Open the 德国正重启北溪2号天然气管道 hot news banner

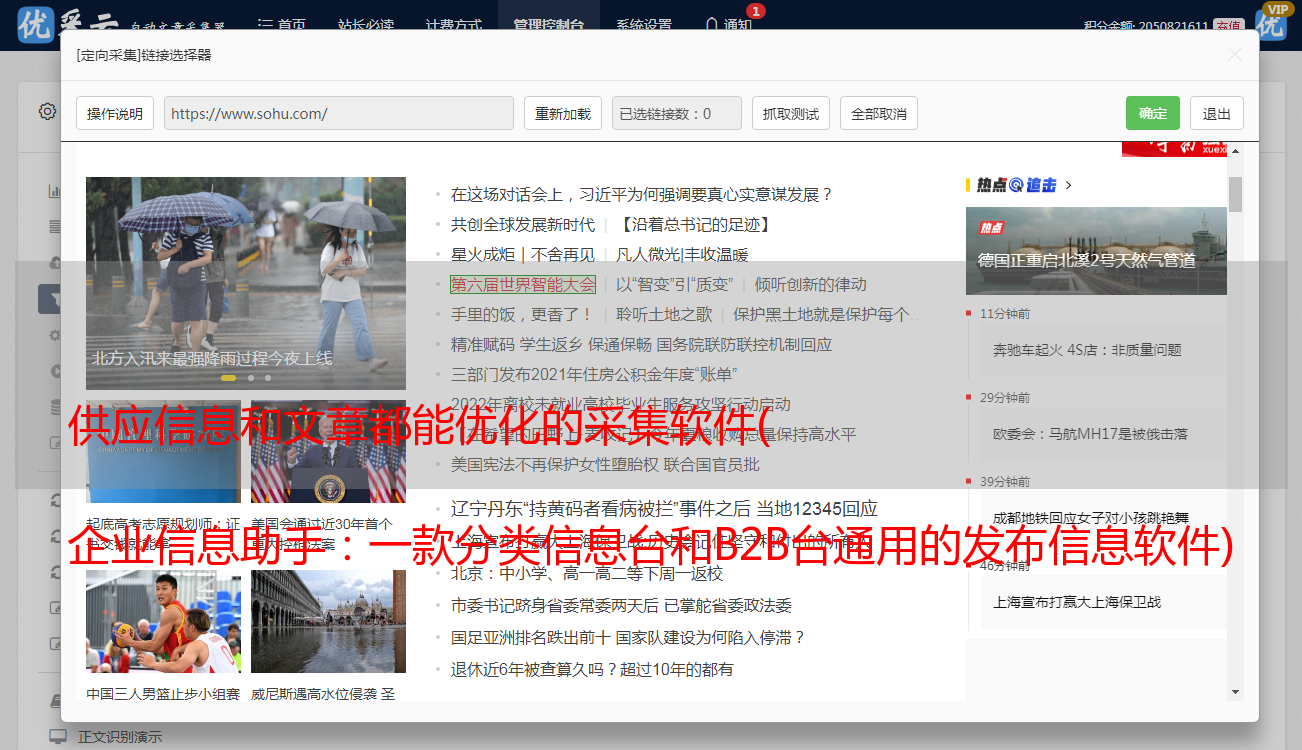[1095, 250]
